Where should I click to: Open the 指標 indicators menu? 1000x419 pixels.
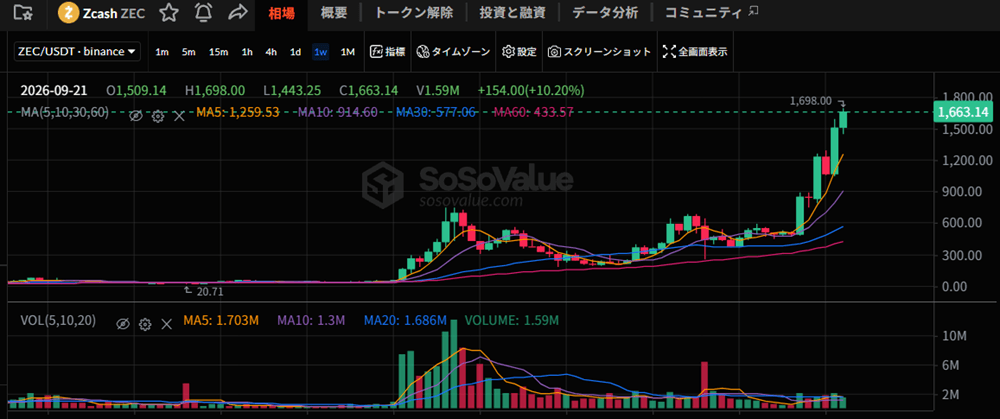(388, 52)
